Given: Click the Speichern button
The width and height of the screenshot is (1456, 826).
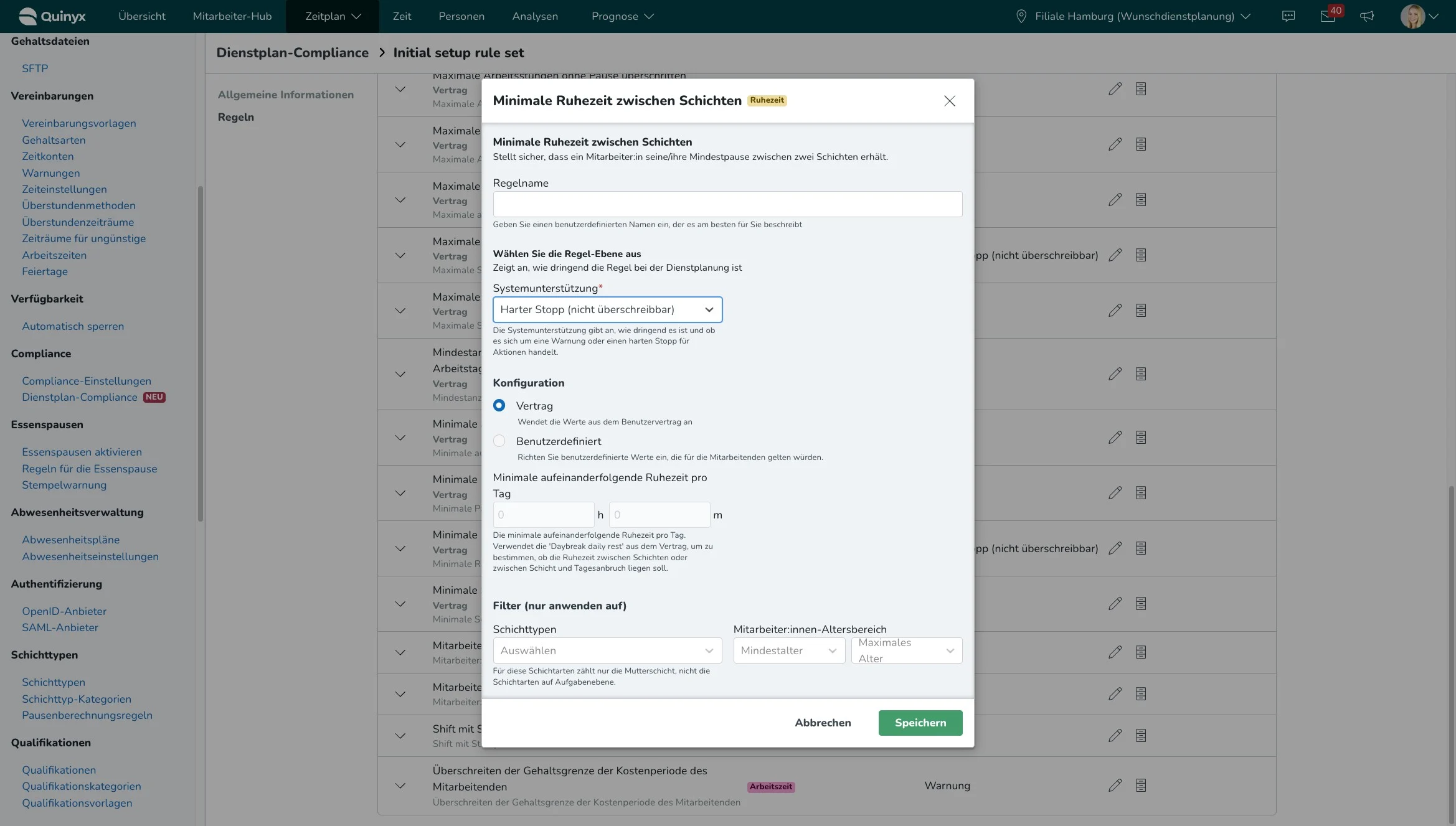Looking at the screenshot, I should [920, 723].
